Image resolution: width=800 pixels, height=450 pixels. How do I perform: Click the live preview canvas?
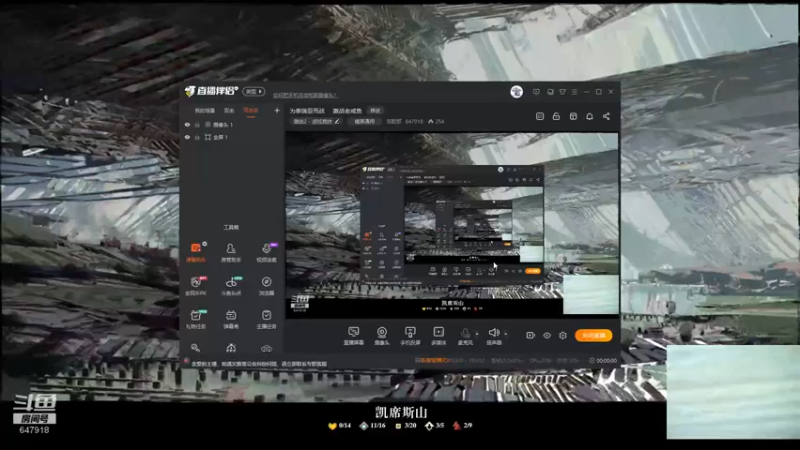coord(452,226)
